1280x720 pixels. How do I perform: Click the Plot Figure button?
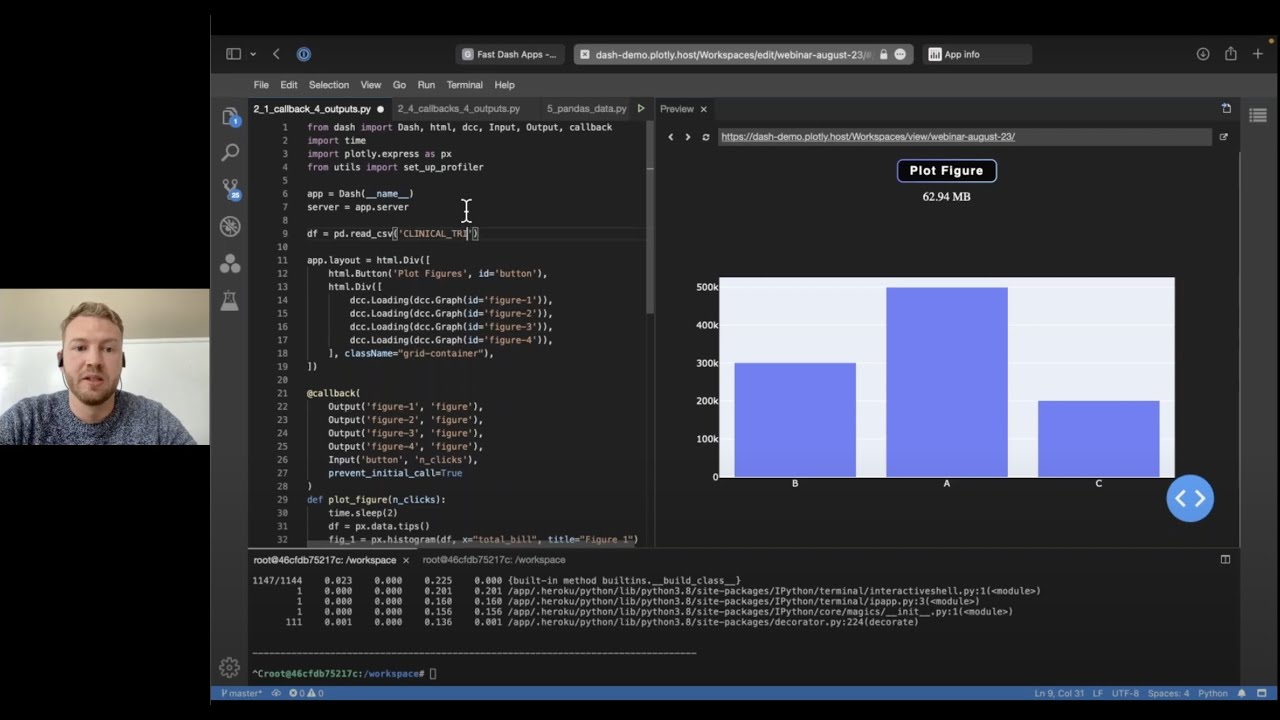point(946,171)
